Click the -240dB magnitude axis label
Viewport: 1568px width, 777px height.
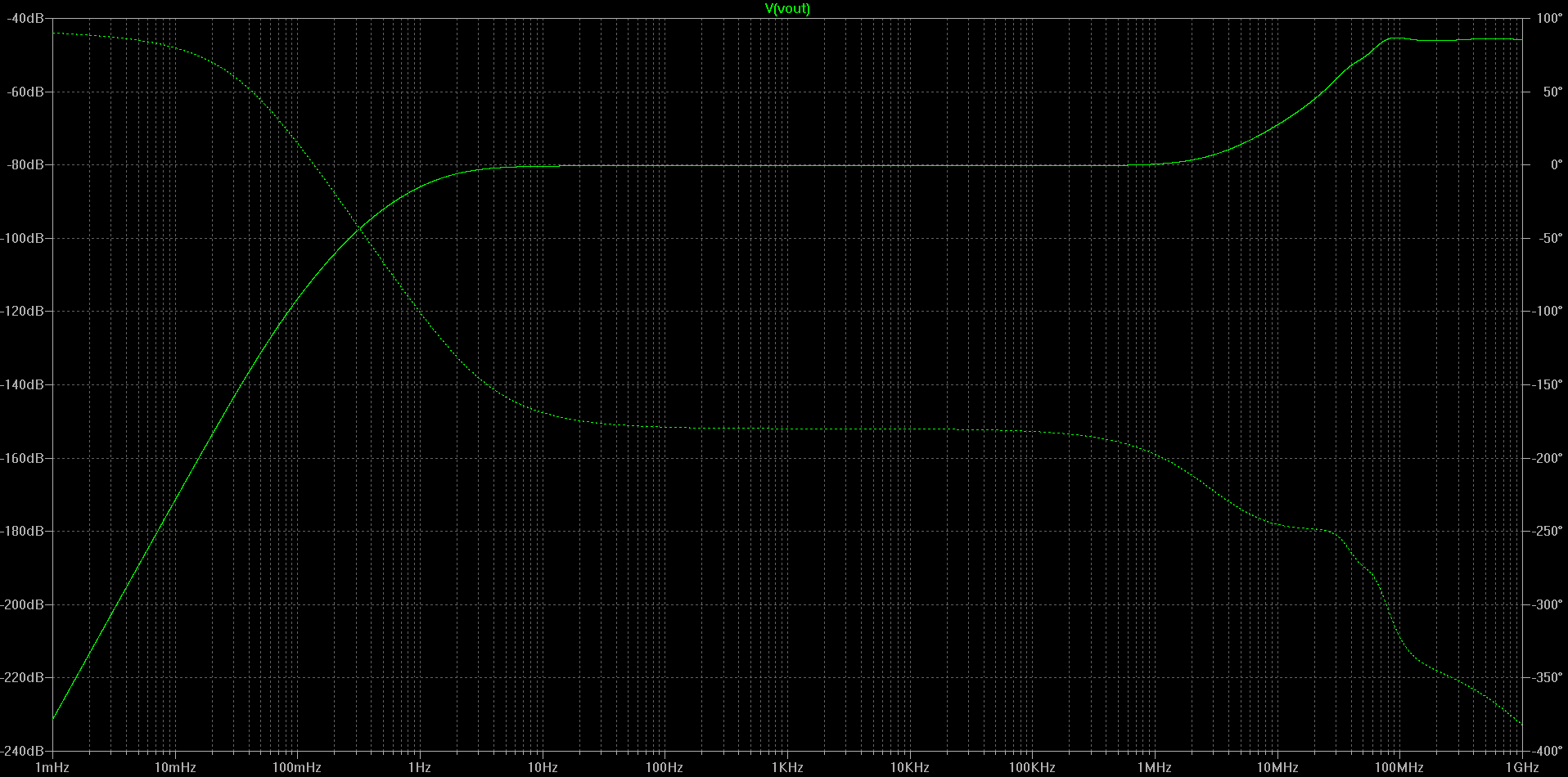pos(23,751)
